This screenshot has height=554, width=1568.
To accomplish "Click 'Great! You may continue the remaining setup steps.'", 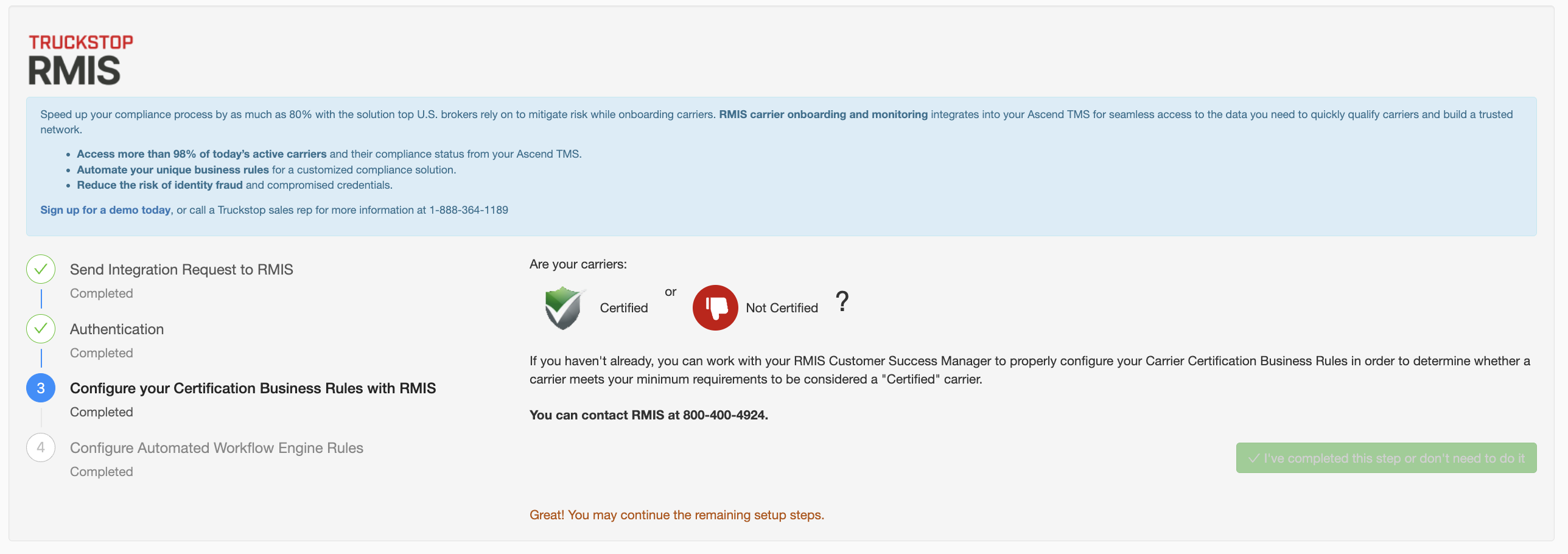I will [x=677, y=515].
